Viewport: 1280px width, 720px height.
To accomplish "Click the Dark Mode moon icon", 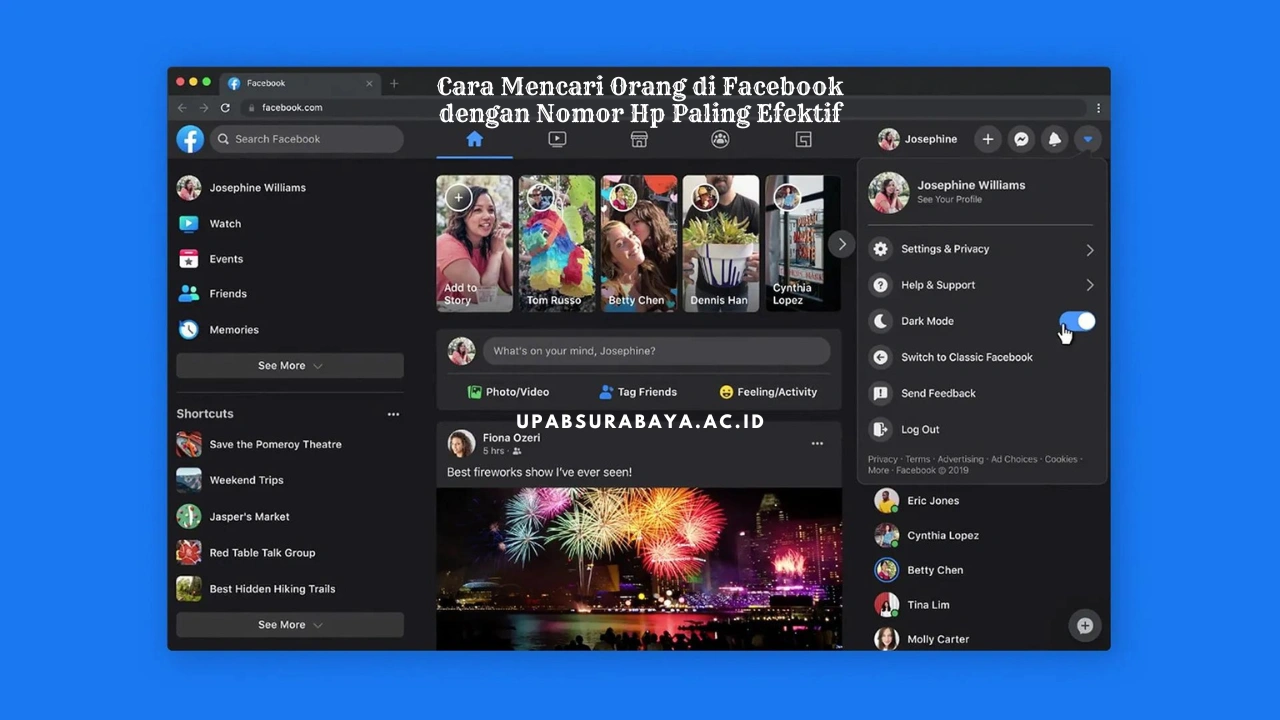I will click(880, 321).
